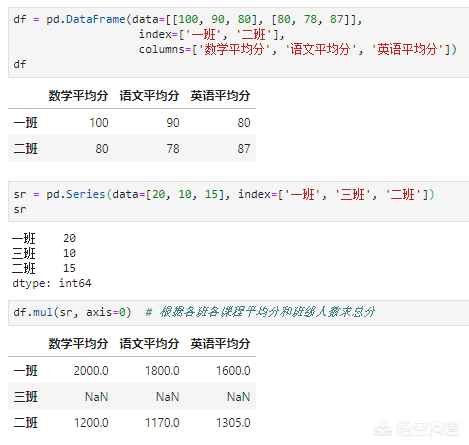Select the 一班 row label in first table
Image resolution: width=469 pixels, height=445 pixels.
click(26, 123)
